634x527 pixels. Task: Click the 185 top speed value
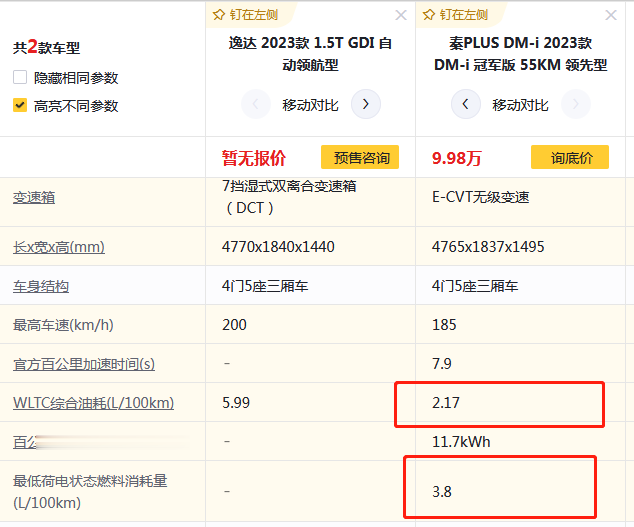[x=444, y=325]
